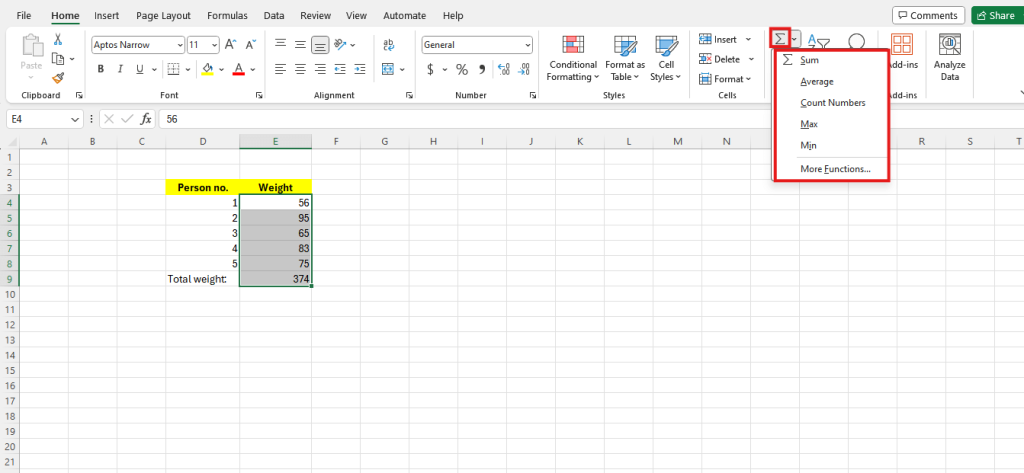Screen dimensions: 1024x473
Task: Open Conditional Formatting in Styles group
Action: coord(573,58)
